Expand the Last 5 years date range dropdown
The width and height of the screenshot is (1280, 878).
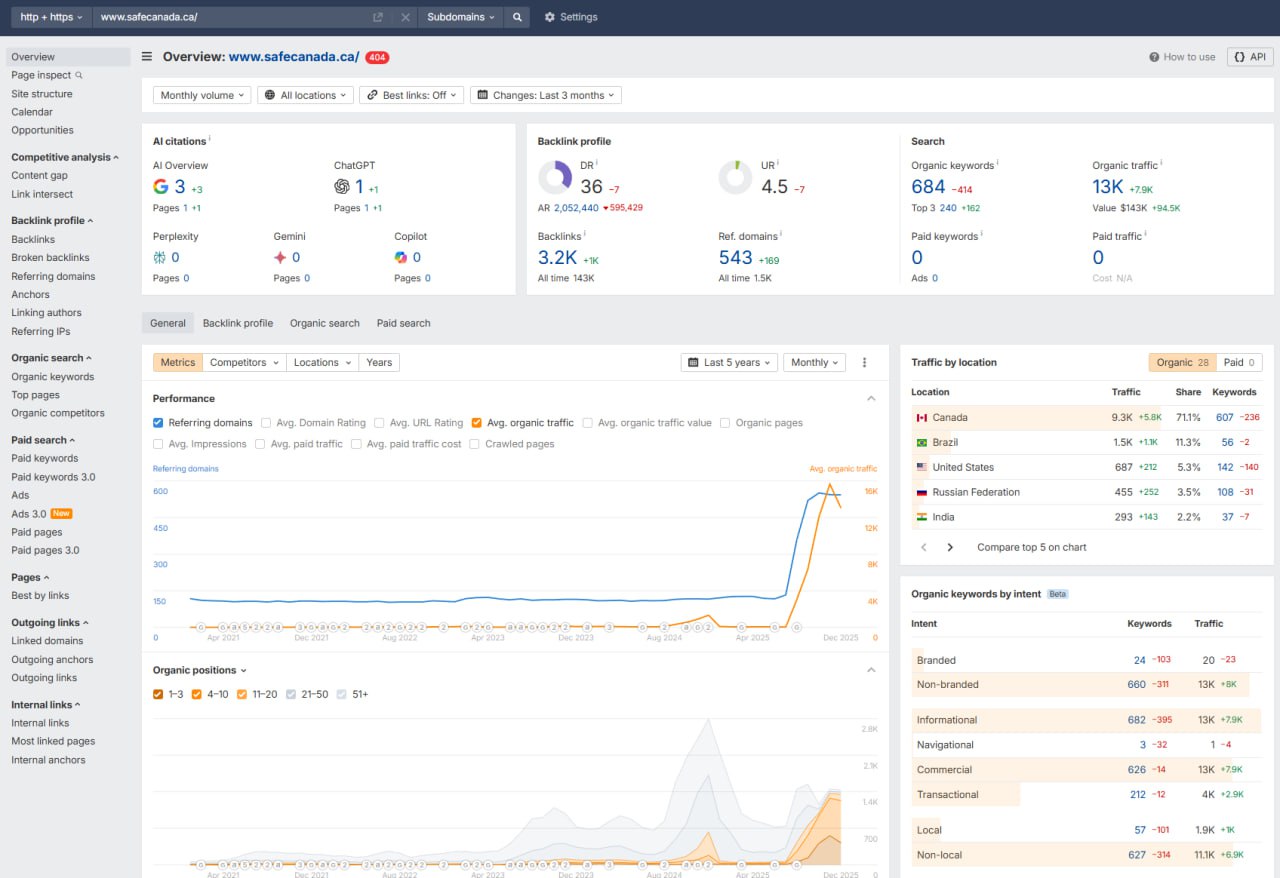(728, 363)
